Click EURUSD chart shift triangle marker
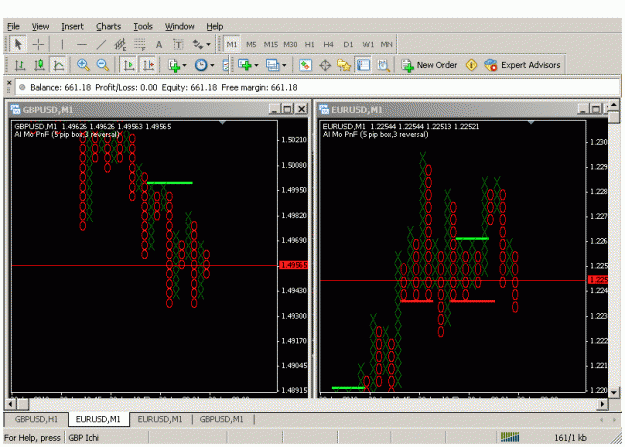Image resolution: width=625 pixels, height=447 pixels. 531,122
